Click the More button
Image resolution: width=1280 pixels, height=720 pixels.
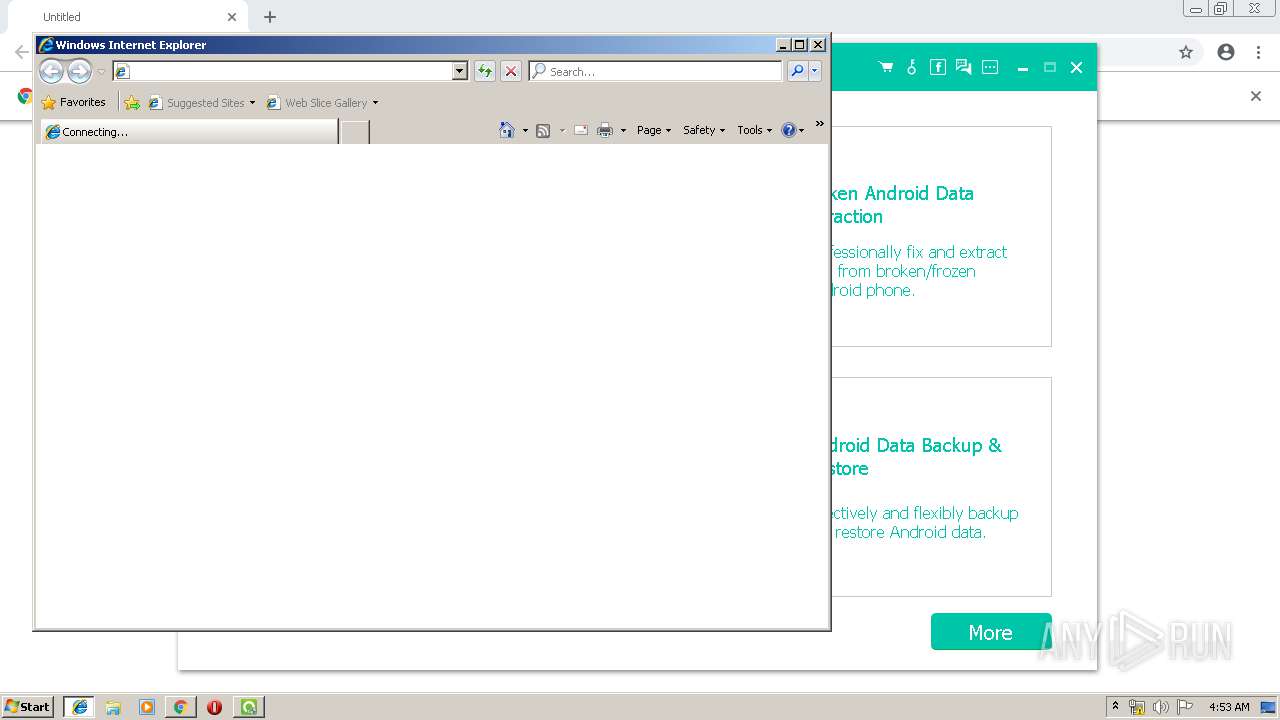(x=991, y=632)
